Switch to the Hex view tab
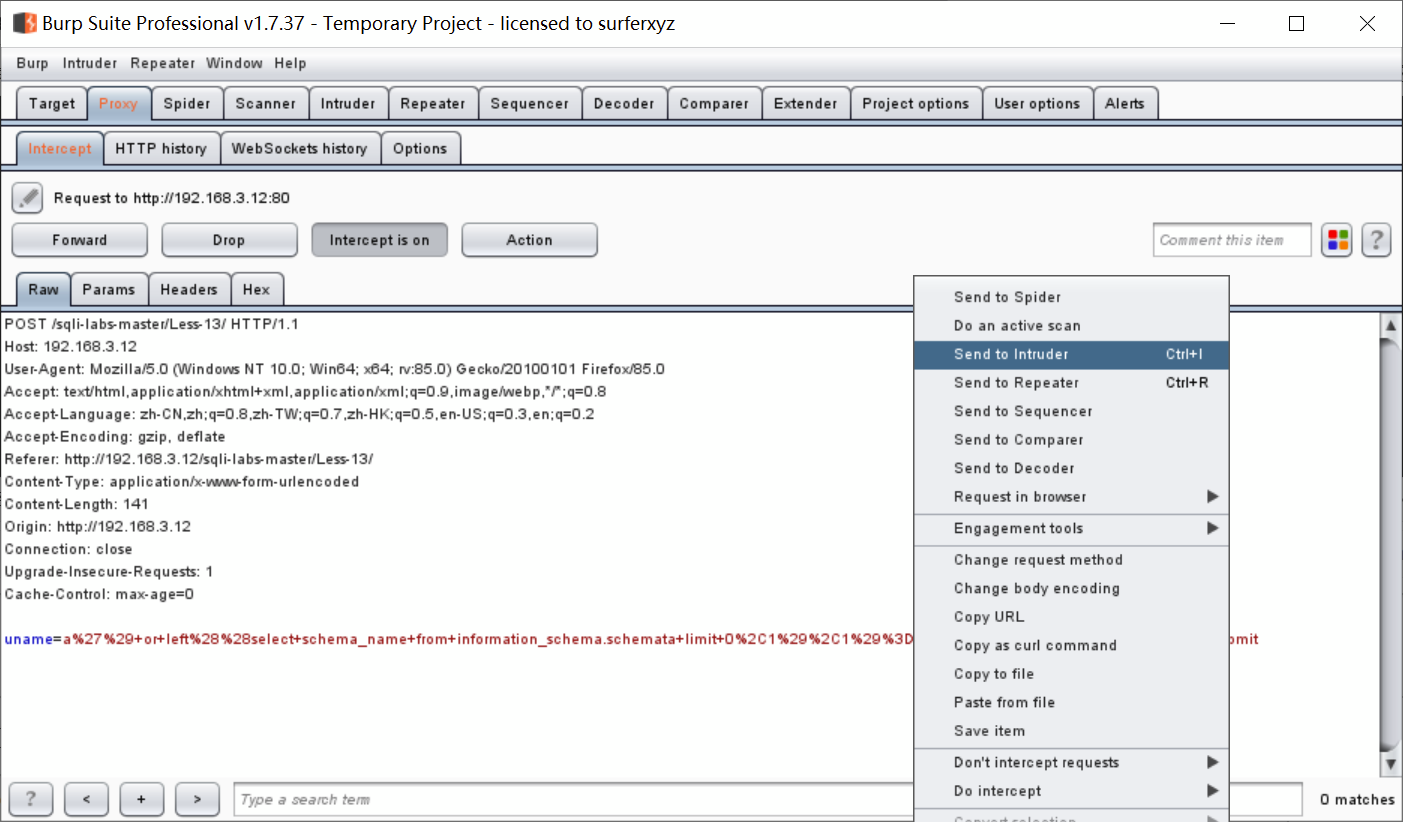1403x822 pixels. pyautogui.click(x=257, y=289)
